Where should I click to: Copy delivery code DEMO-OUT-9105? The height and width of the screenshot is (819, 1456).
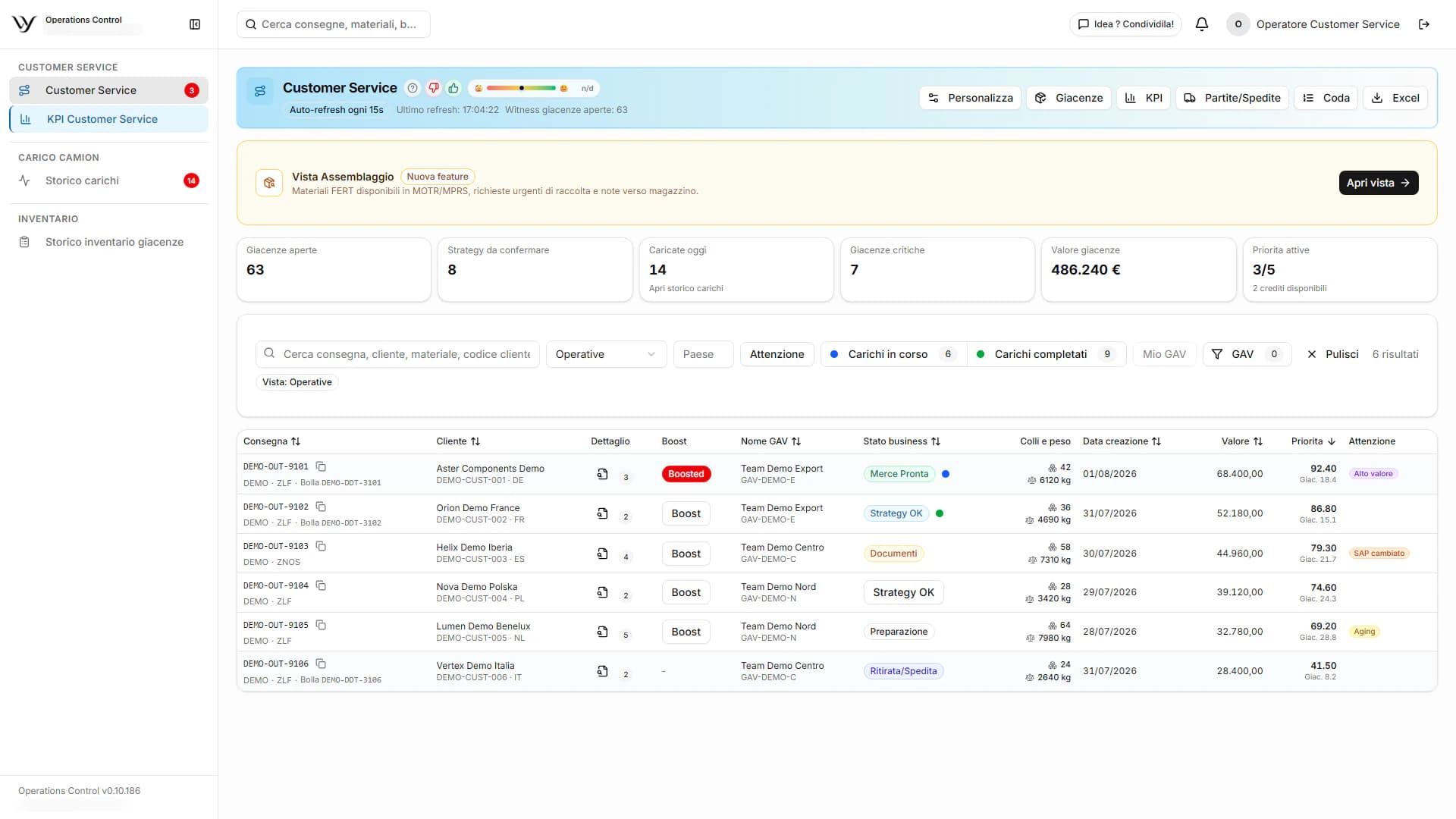321,625
